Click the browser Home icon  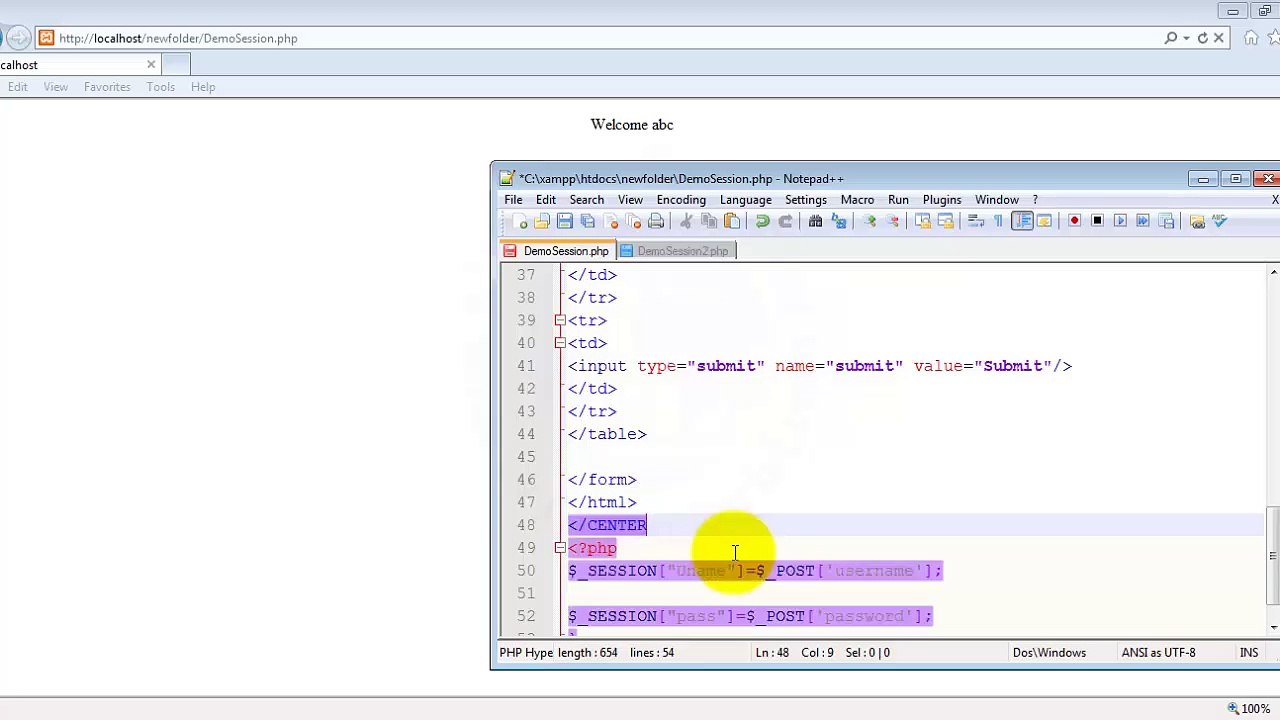click(1251, 38)
